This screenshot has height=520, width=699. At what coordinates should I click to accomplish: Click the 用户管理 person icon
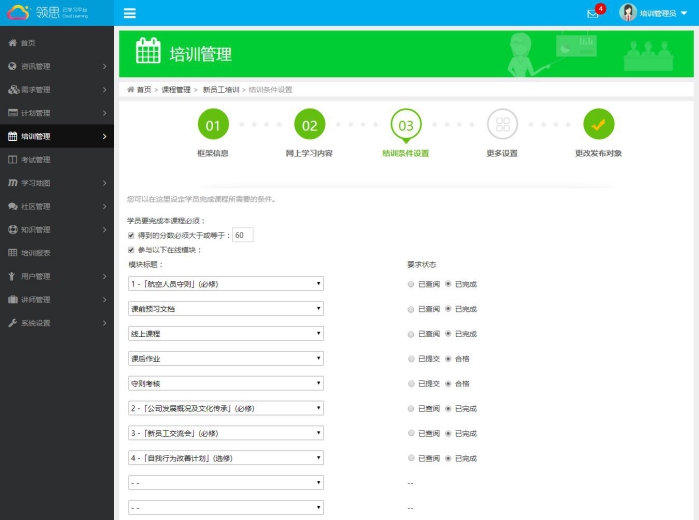(x=12, y=276)
